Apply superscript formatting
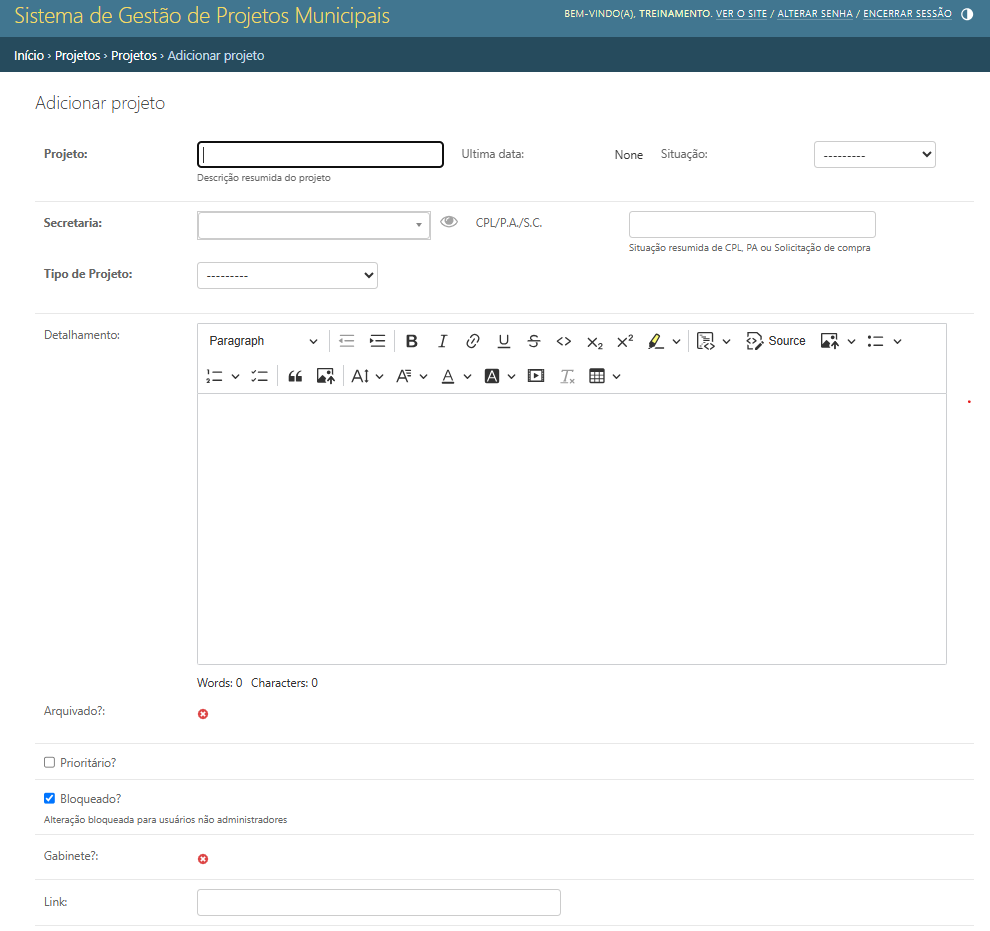Screen dimensions: 990x931 click(x=625, y=341)
